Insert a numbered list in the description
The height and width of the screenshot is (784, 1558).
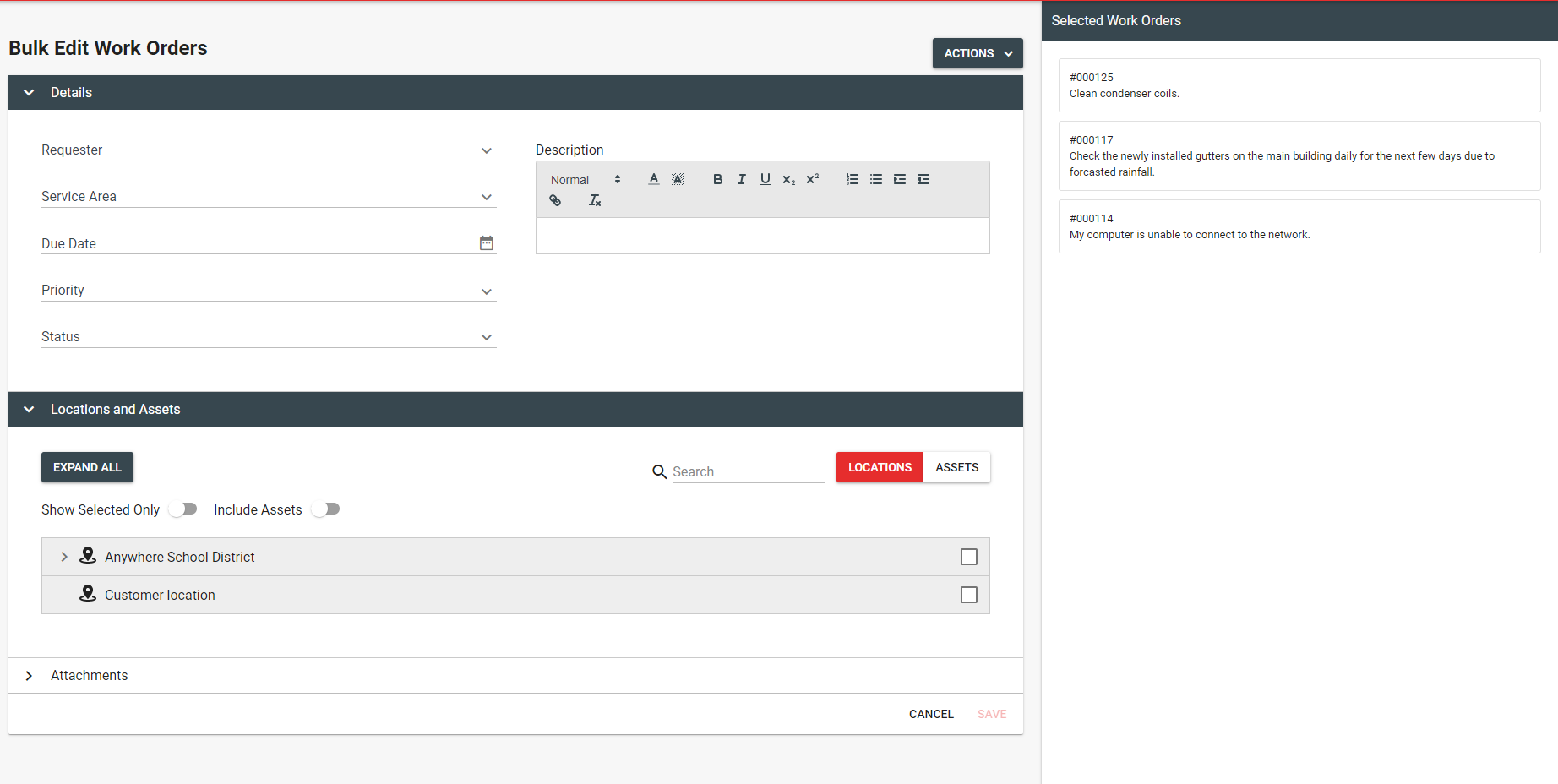click(852, 179)
